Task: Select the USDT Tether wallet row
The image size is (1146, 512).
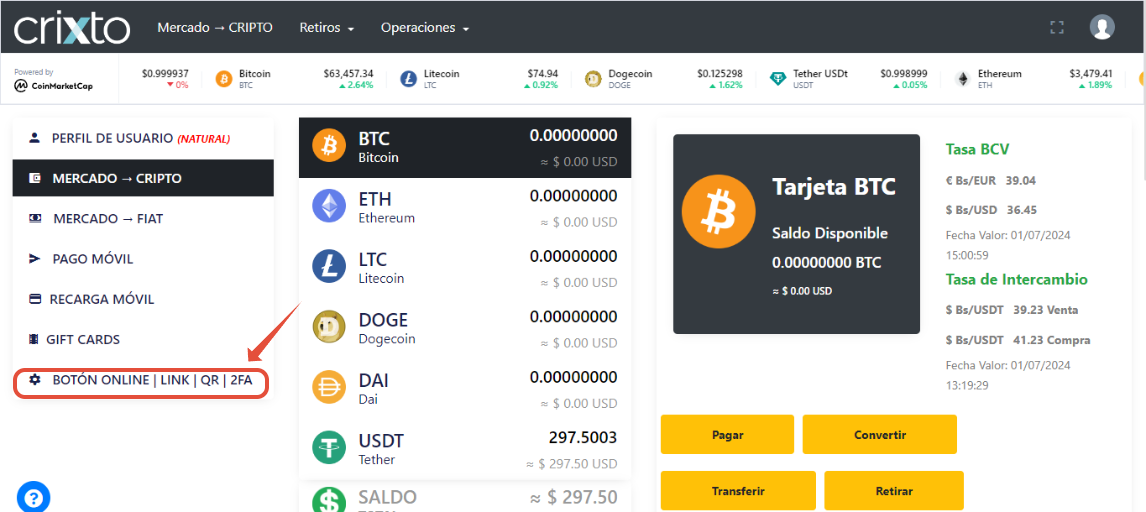Action: tap(465, 450)
